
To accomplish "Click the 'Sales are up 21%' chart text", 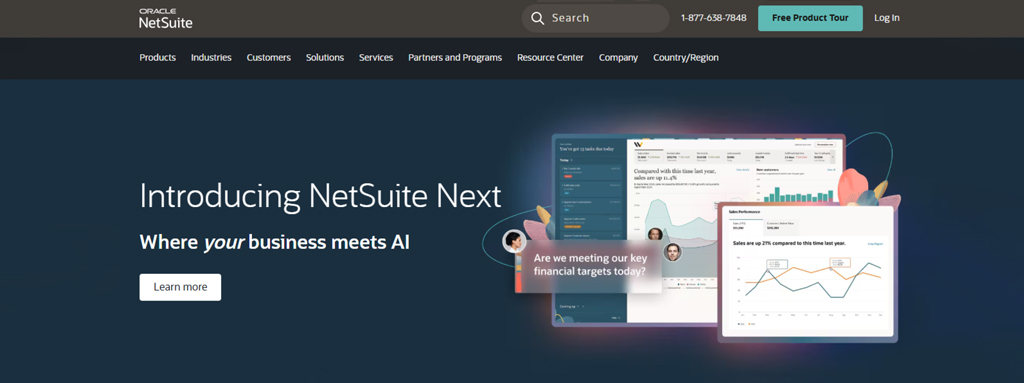I will tap(789, 243).
